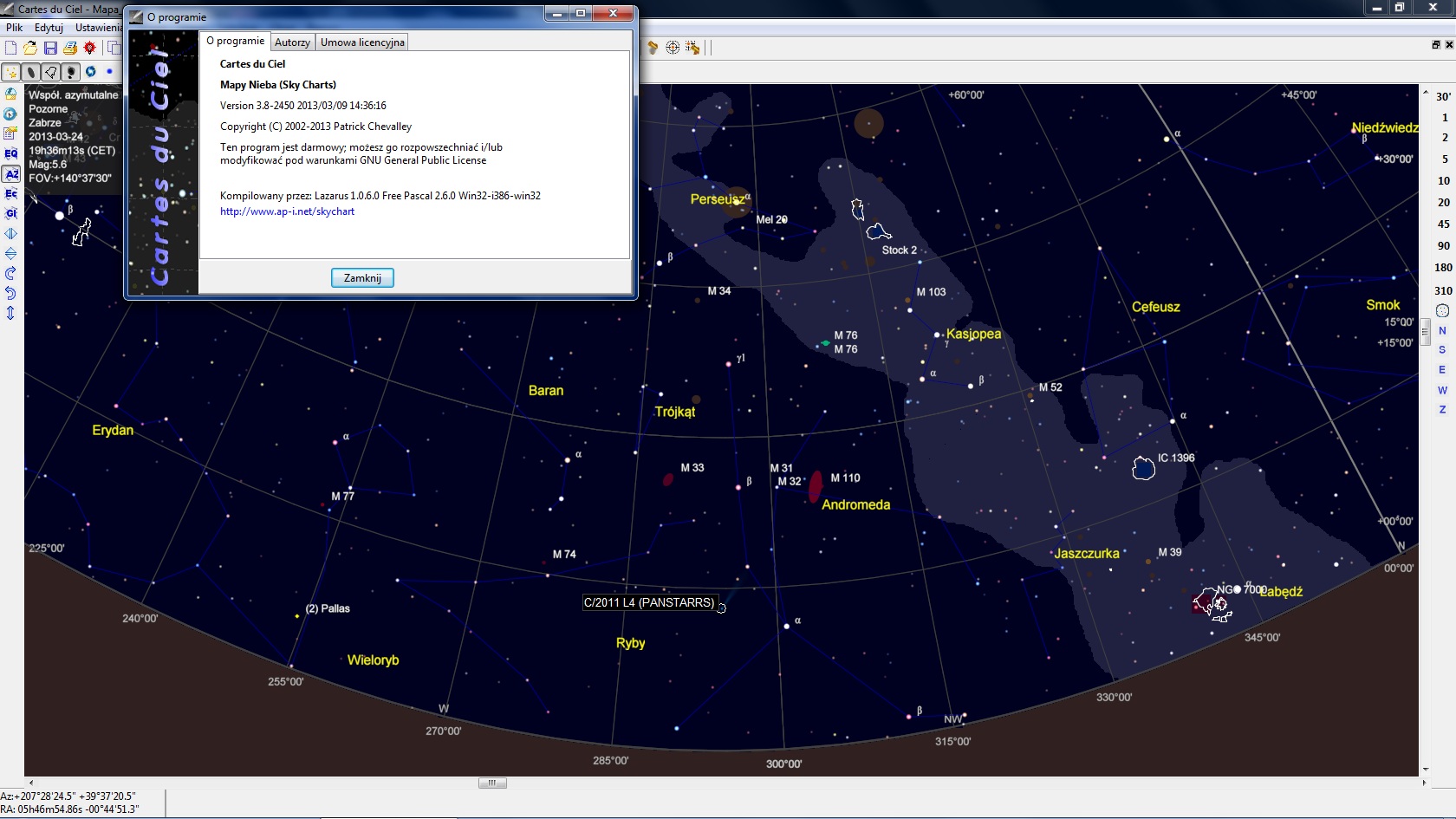
Task: Set field of view to 5 degrees
Action: click(x=1444, y=159)
